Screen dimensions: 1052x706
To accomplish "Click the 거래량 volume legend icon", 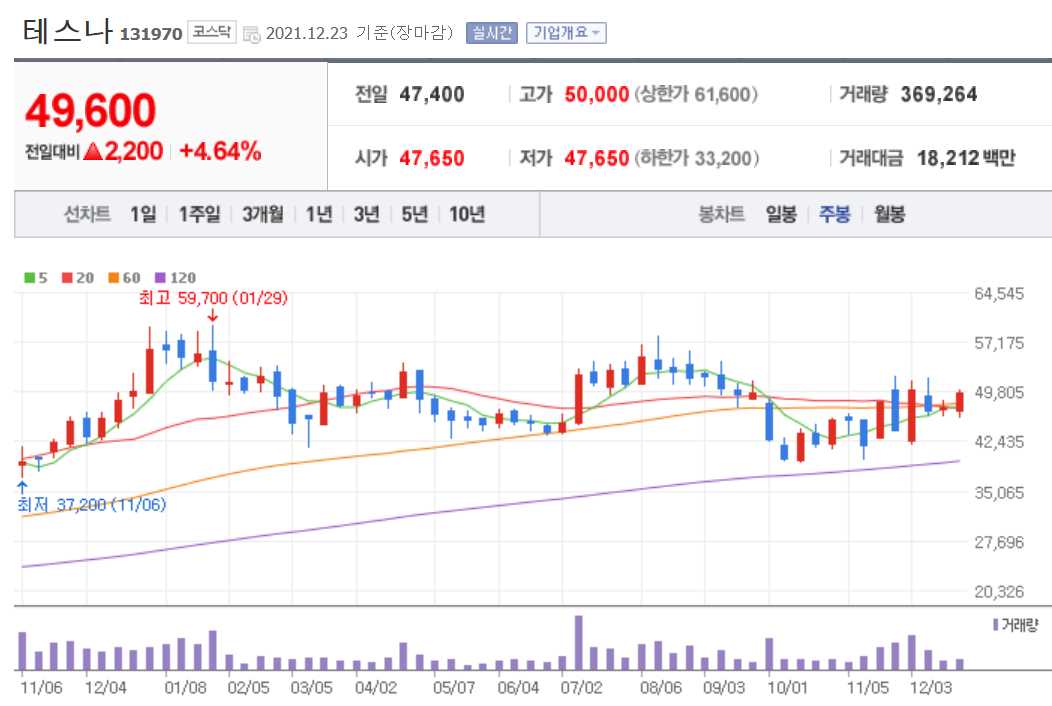I will point(995,623).
